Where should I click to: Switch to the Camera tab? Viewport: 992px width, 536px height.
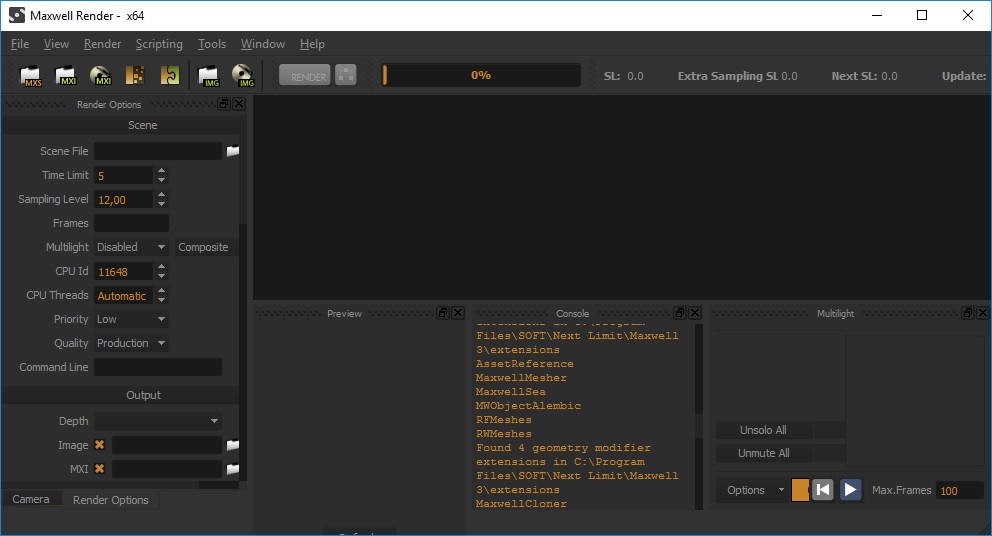coord(31,499)
